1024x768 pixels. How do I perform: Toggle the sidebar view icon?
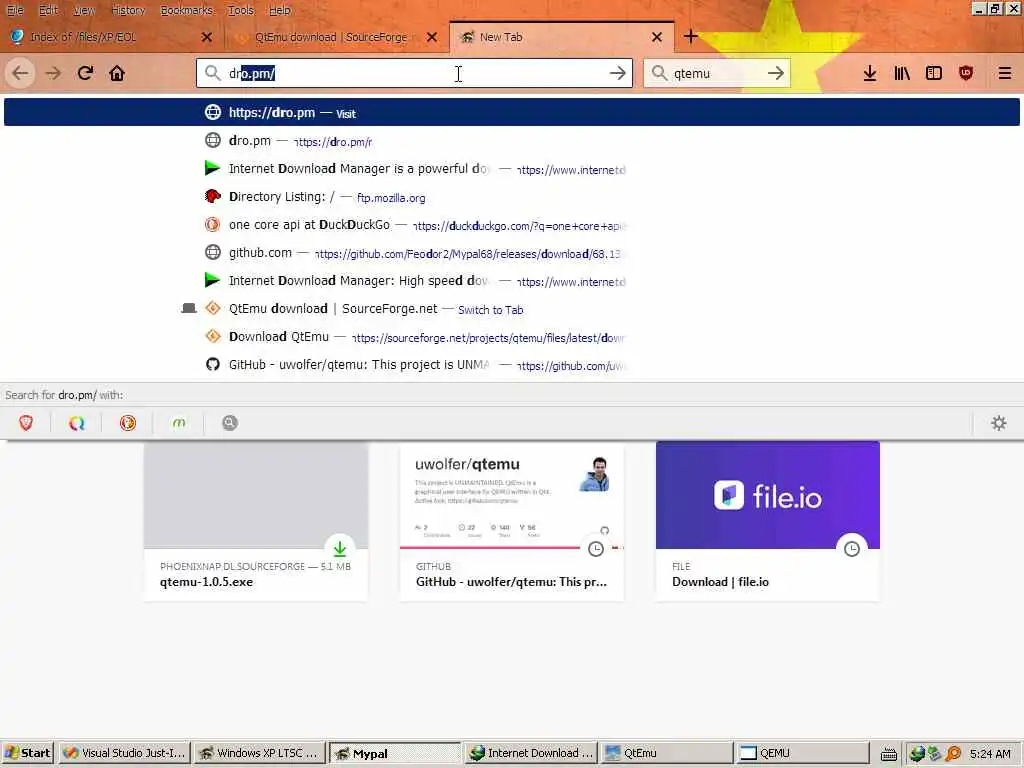pyautogui.click(x=934, y=73)
